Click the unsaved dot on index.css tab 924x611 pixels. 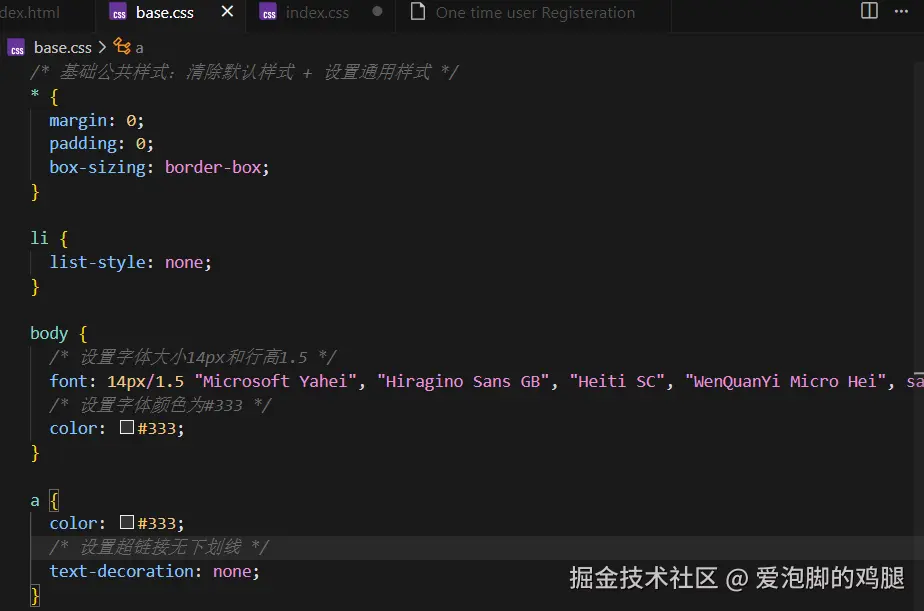pyautogui.click(x=377, y=12)
